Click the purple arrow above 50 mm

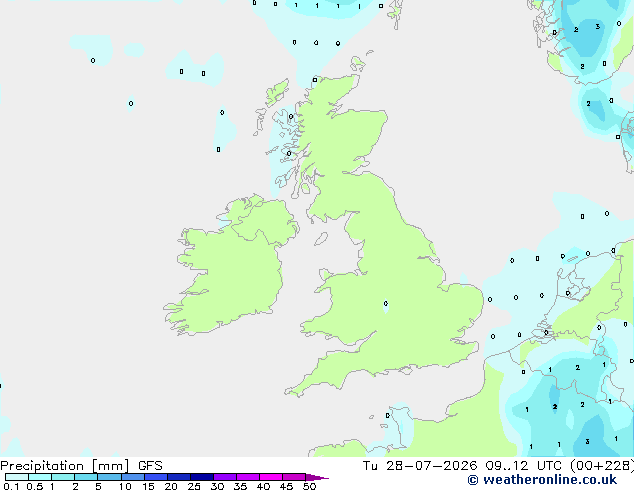click(x=317, y=477)
